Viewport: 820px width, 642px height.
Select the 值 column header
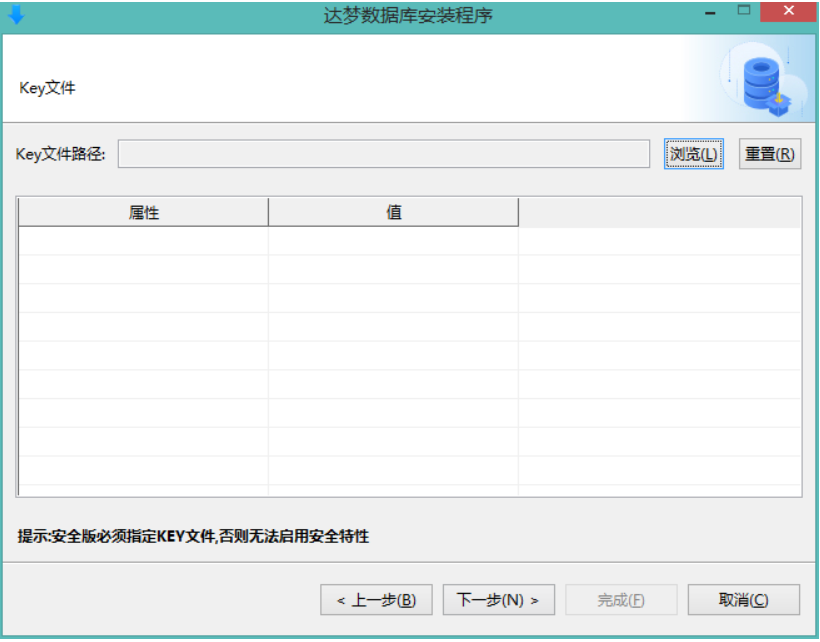click(x=394, y=212)
